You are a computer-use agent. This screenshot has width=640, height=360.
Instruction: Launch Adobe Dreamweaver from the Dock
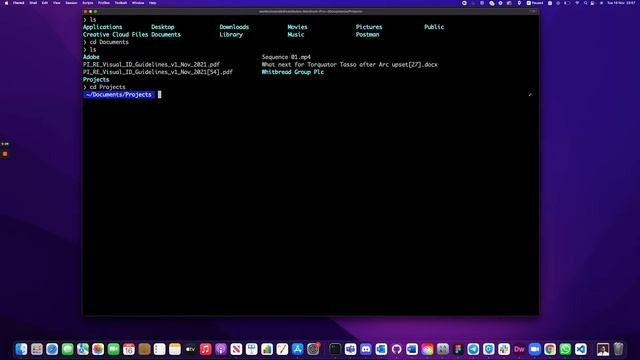[x=519, y=349]
